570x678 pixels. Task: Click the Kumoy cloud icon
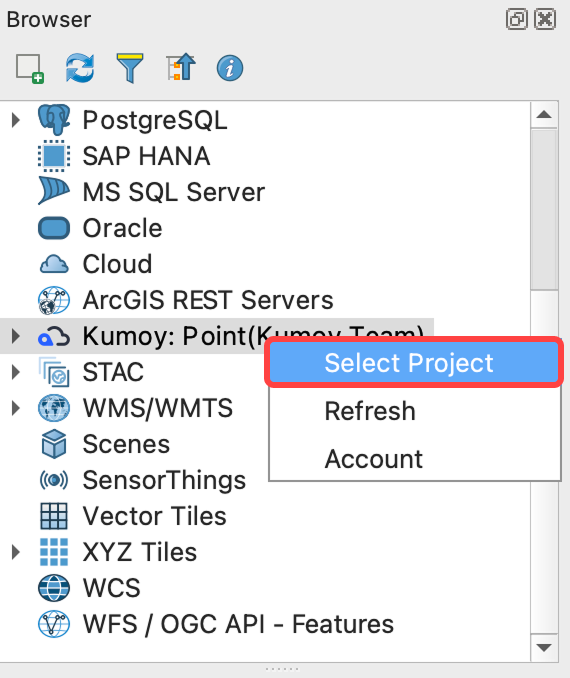pyautogui.click(x=54, y=336)
